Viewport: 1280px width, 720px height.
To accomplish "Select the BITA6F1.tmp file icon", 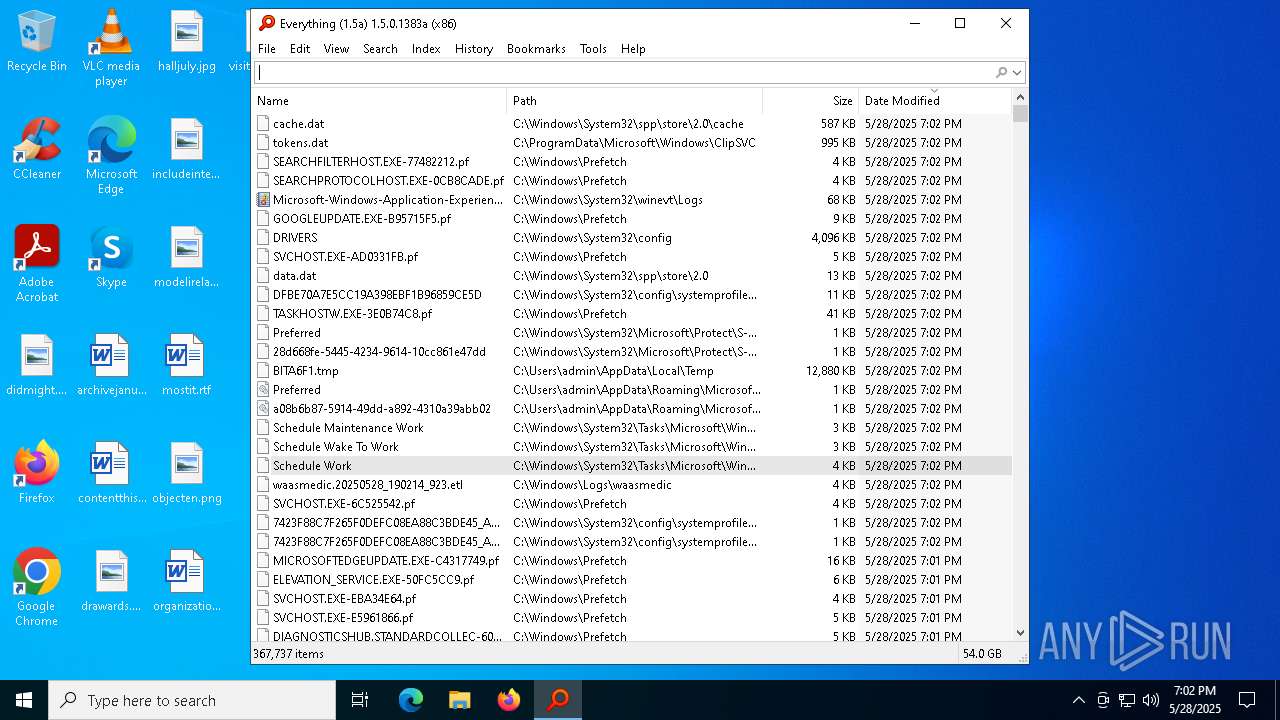I will (263, 371).
